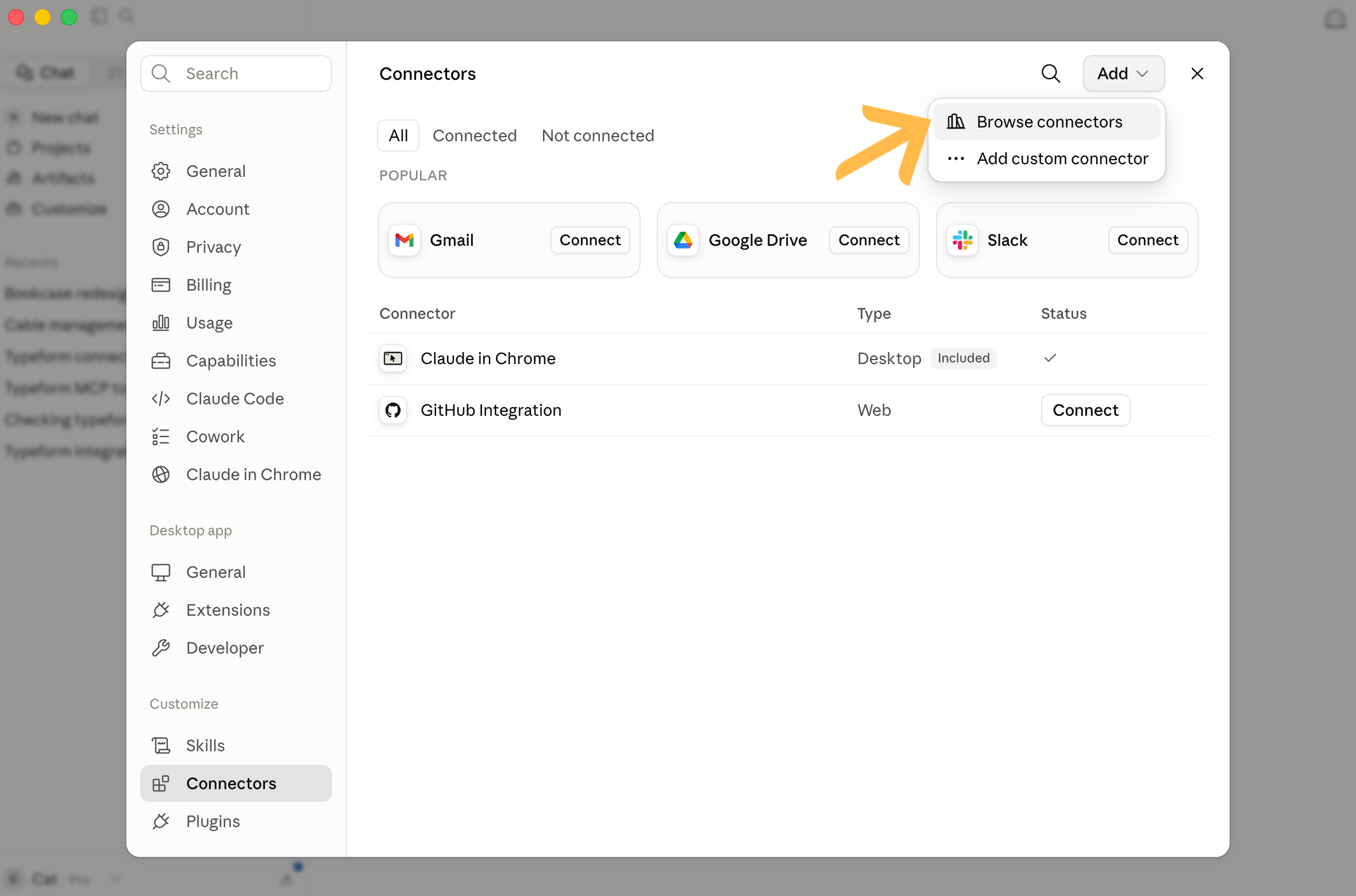
Task: Click the Desktop type in Claude in Chrome row
Action: [889, 358]
